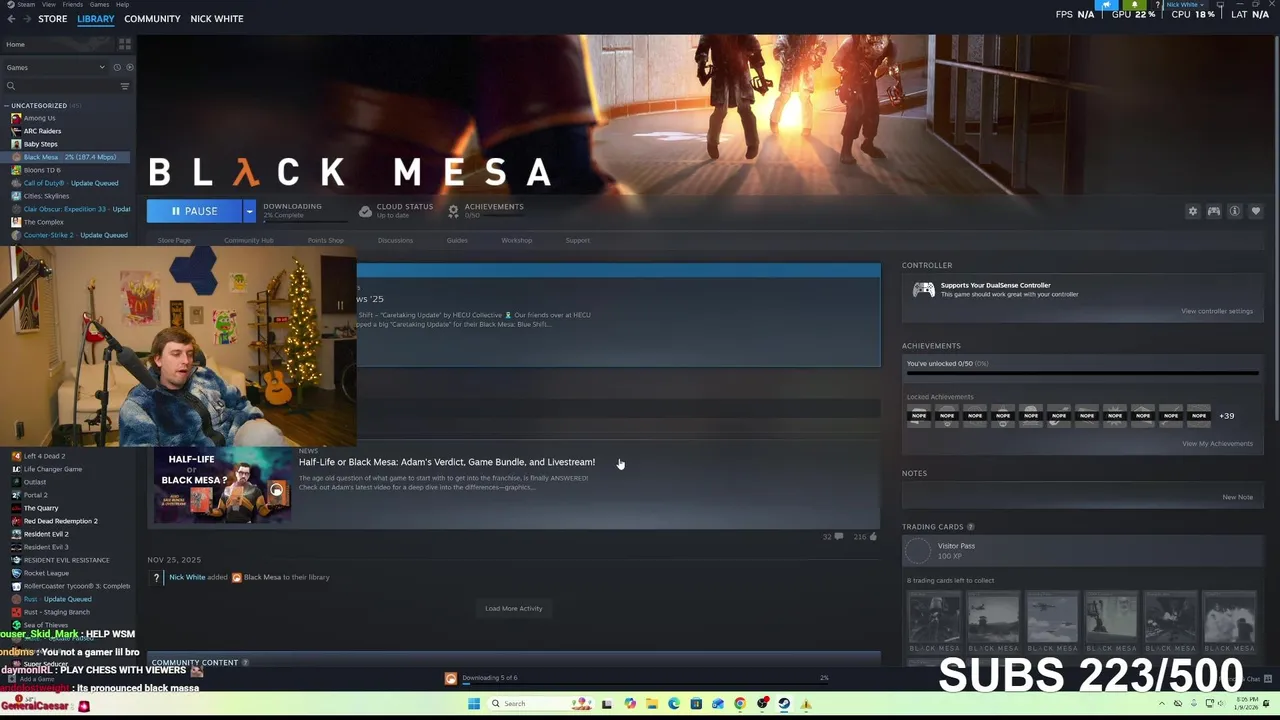Load More Activity in the feed
This screenshot has height=720, width=1280.
tap(513, 608)
